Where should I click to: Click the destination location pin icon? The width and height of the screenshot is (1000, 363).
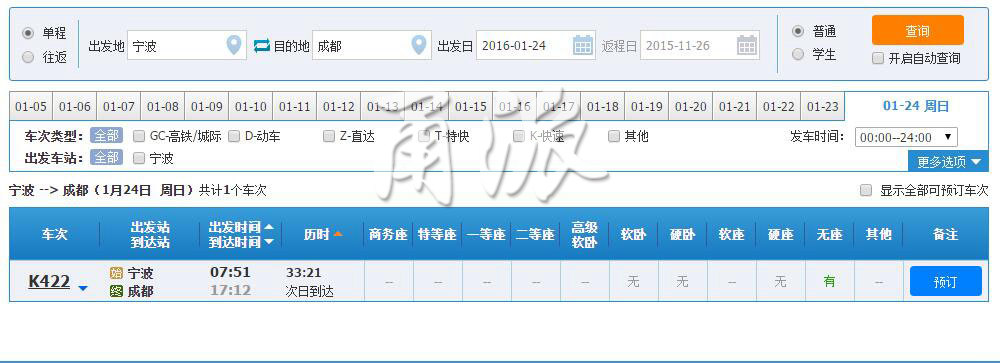pos(418,45)
